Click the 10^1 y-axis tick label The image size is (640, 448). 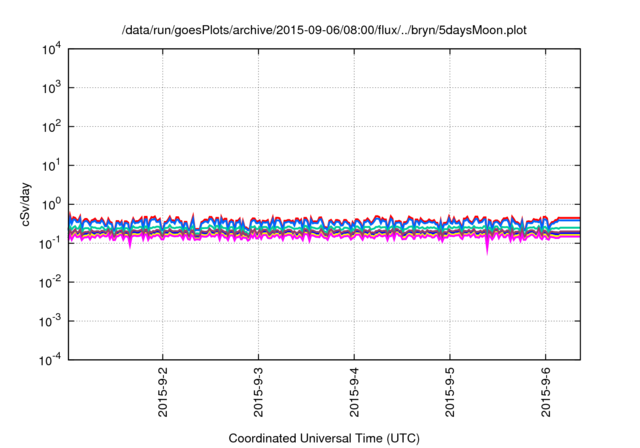pos(51,166)
